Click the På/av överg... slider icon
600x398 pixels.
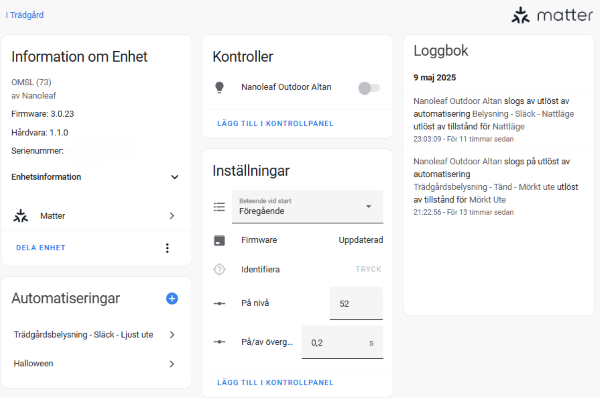click(x=219, y=342)
